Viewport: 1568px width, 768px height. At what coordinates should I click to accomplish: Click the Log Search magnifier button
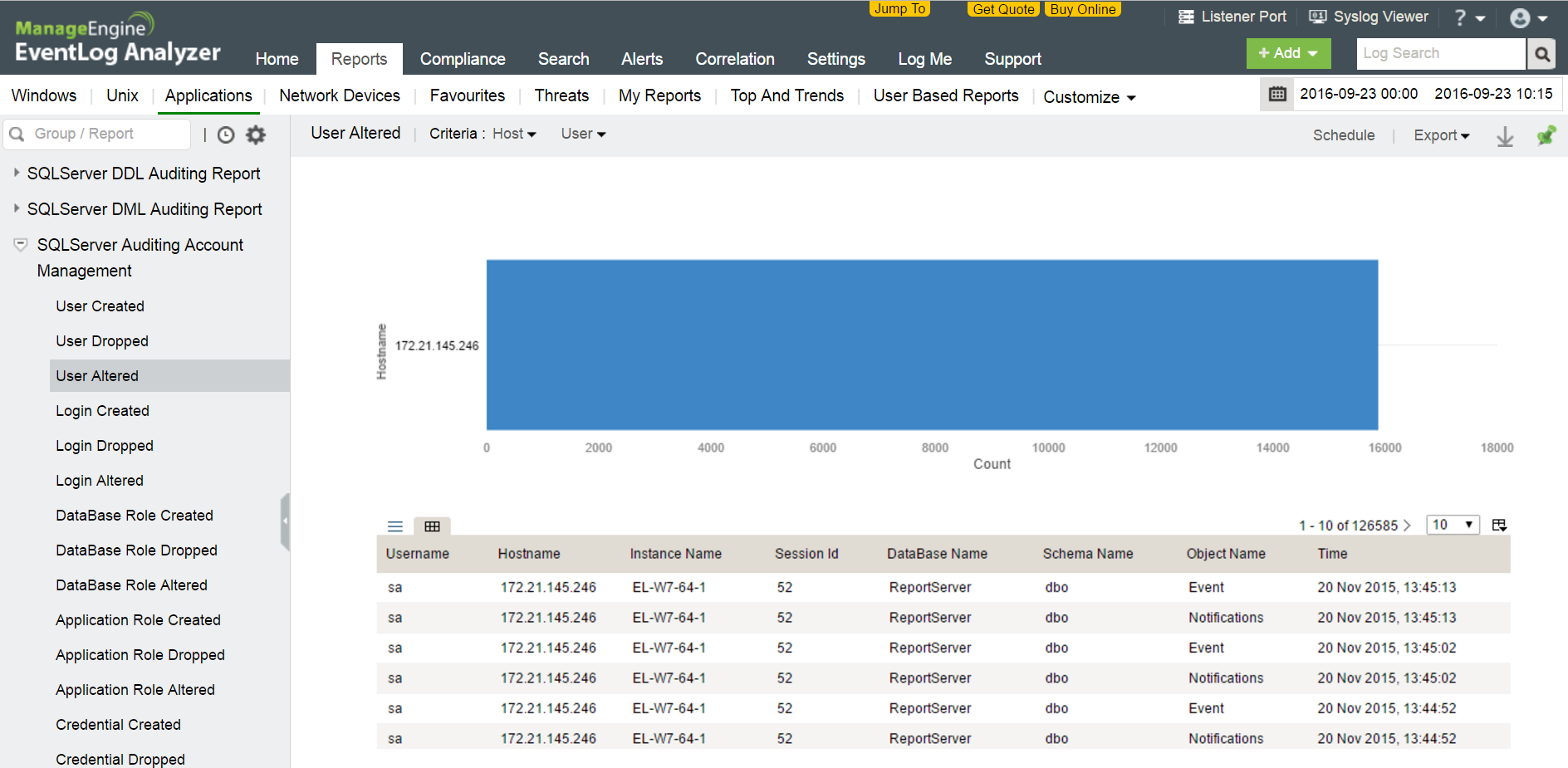point(1541,54)
